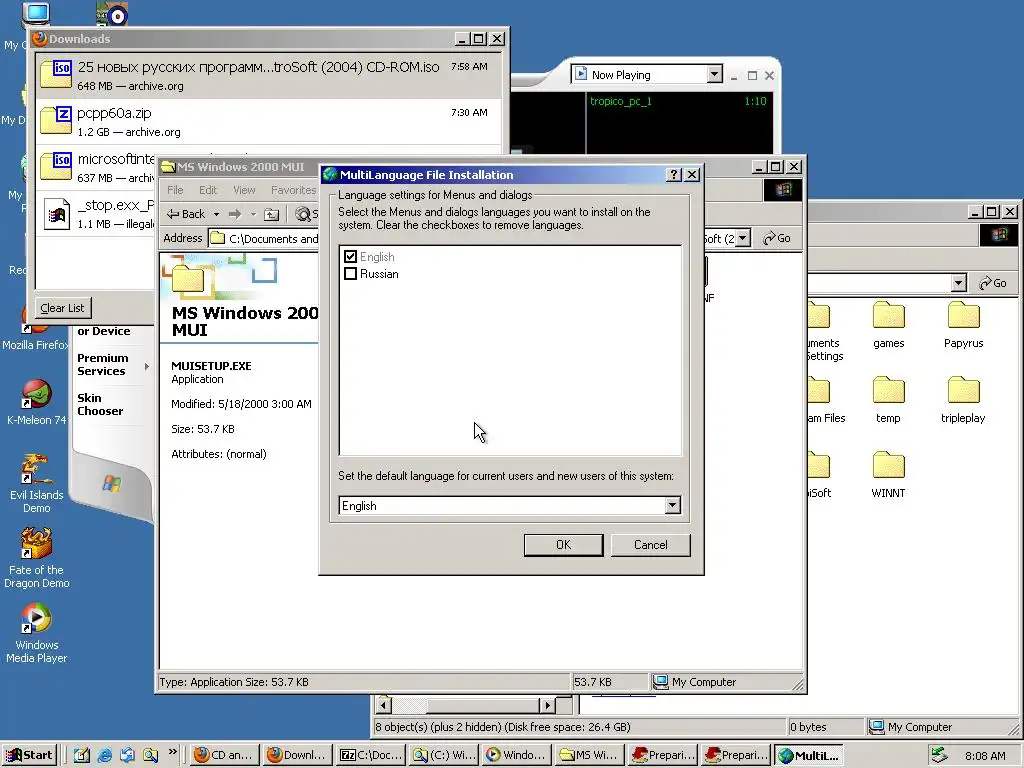Switch to 7-Zip C:\Doc... taskbar button

[x=371, y=755]
